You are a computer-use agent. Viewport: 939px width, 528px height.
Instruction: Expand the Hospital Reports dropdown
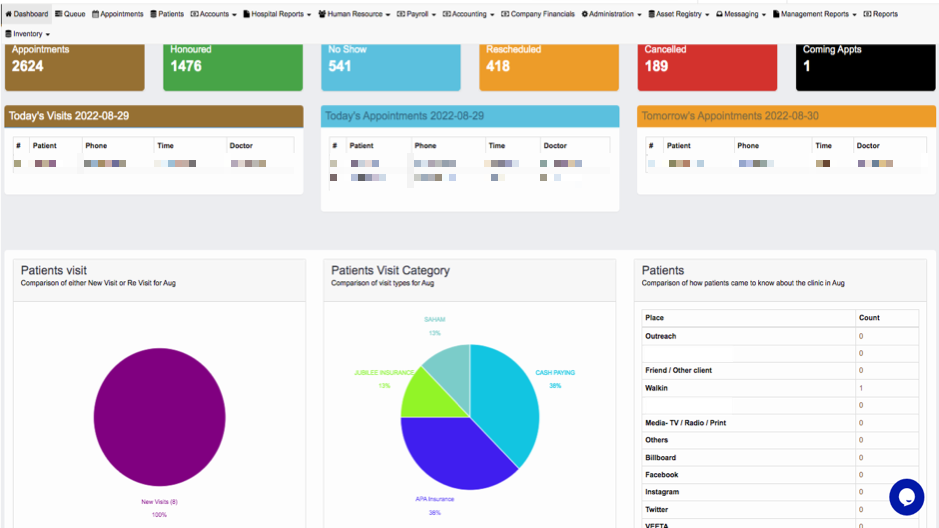coord(277,14)
